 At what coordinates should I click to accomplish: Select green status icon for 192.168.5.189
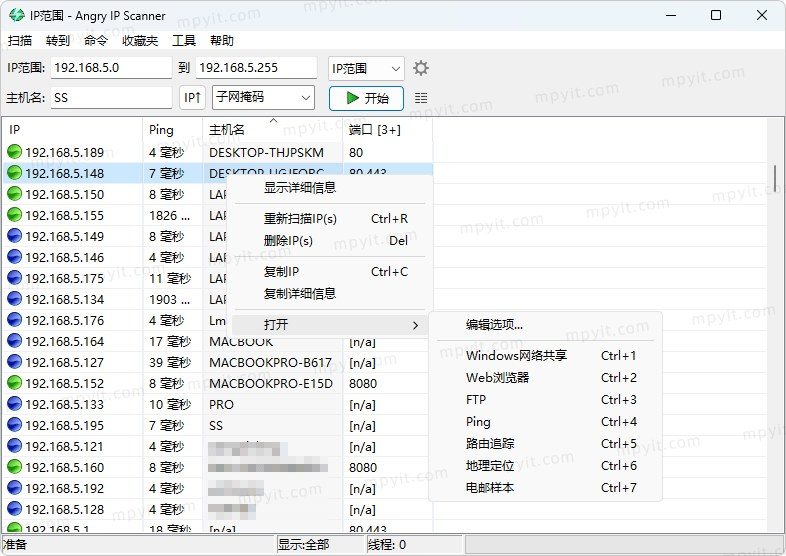point(15,151)
